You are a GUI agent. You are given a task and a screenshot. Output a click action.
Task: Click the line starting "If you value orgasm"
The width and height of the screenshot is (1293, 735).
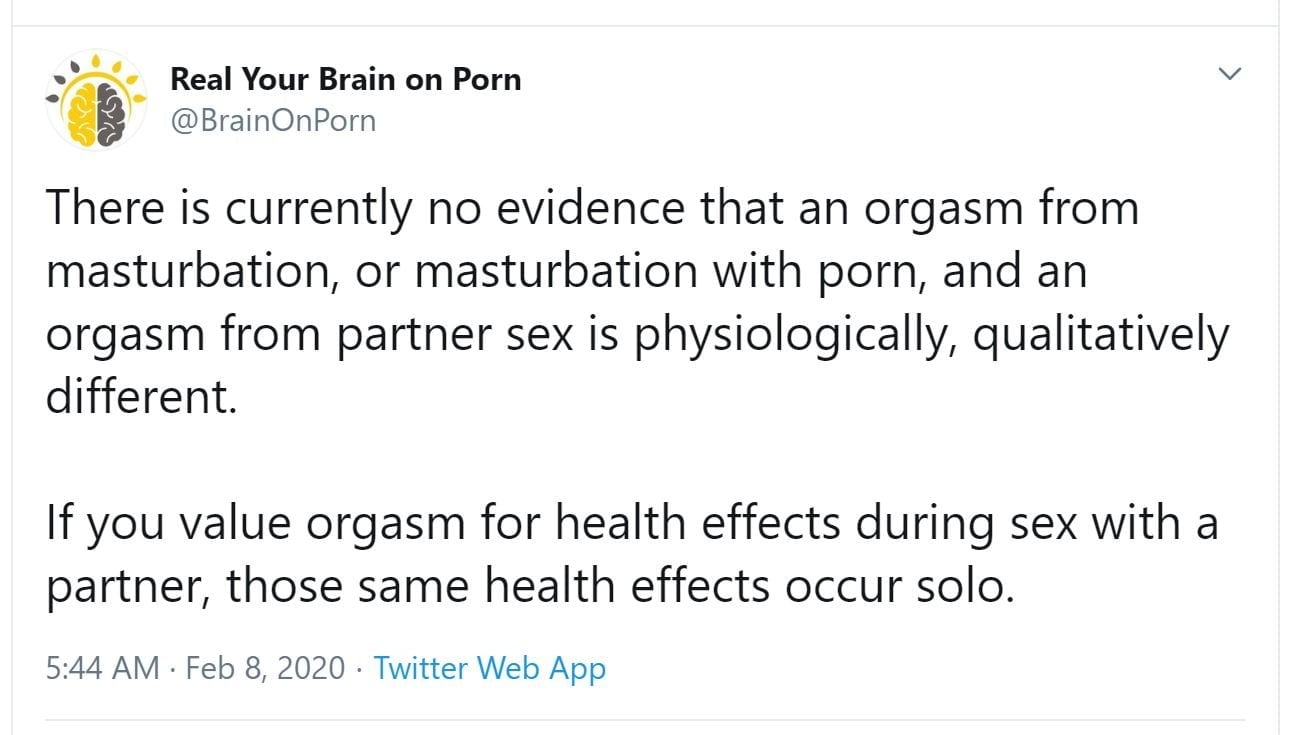tap(632, 524)
